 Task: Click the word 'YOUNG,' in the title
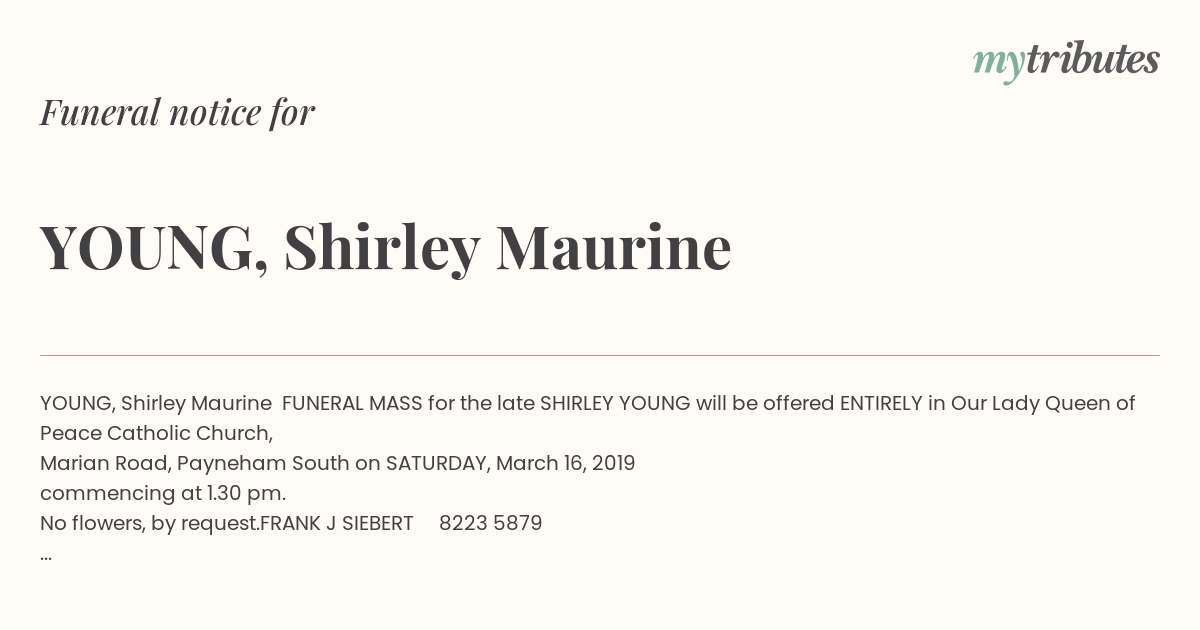coord(154,247)
